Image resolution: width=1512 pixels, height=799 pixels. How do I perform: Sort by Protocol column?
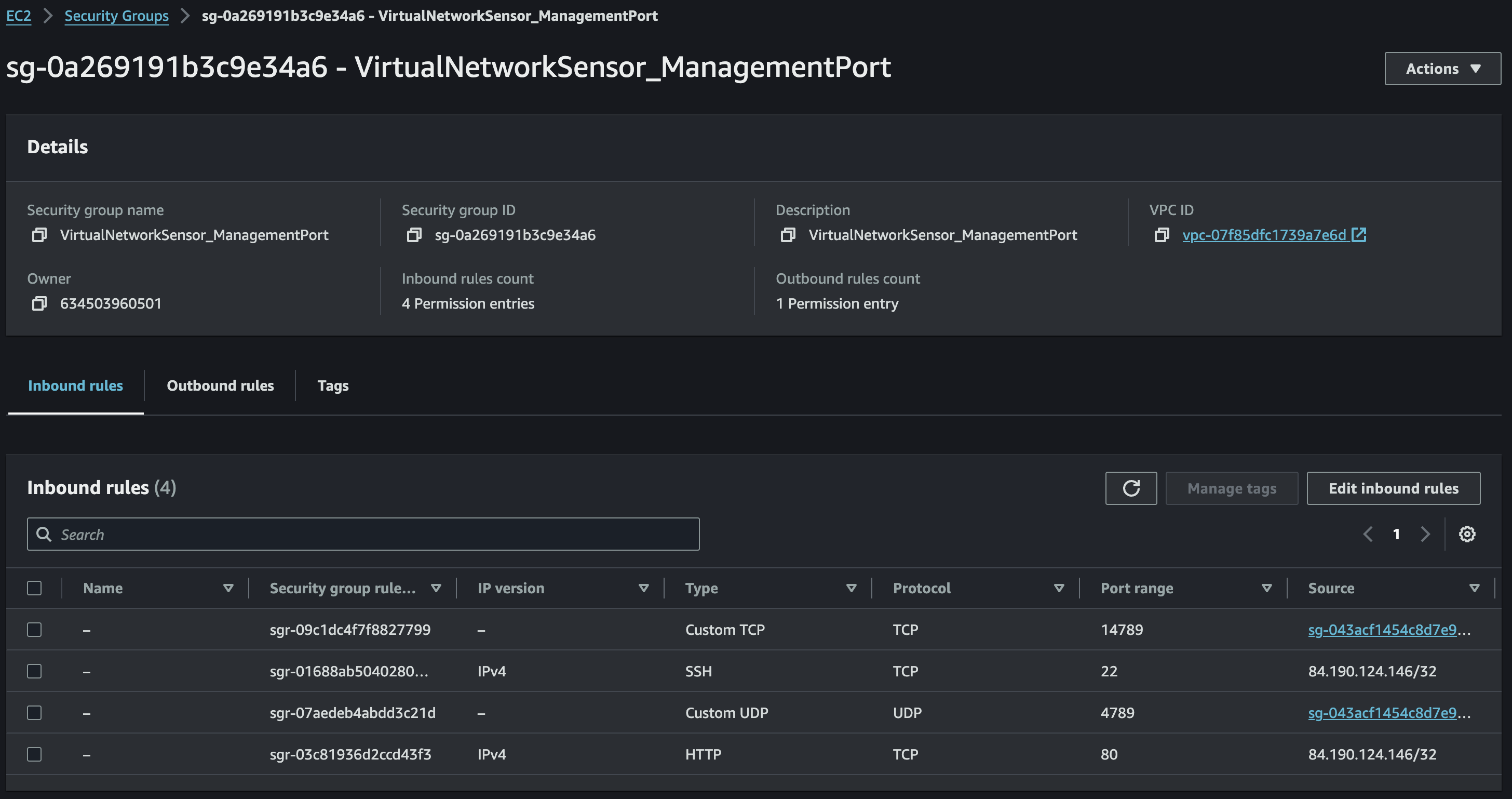click(1059, 588)
